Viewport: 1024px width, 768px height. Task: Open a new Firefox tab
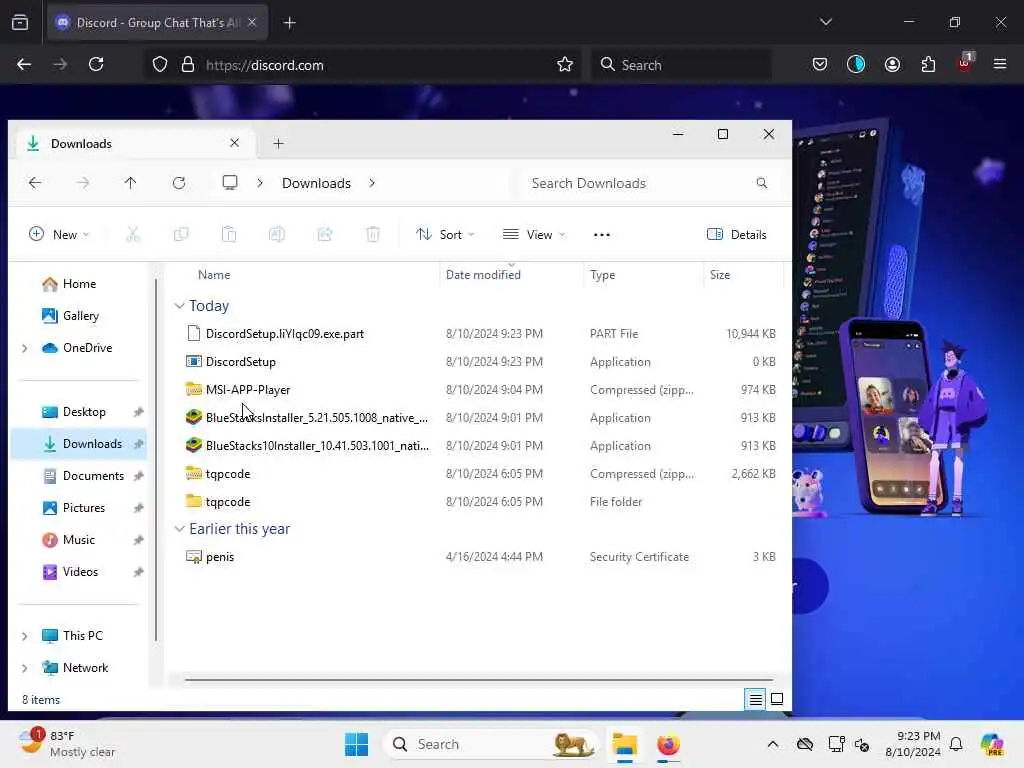pos(290,23)
